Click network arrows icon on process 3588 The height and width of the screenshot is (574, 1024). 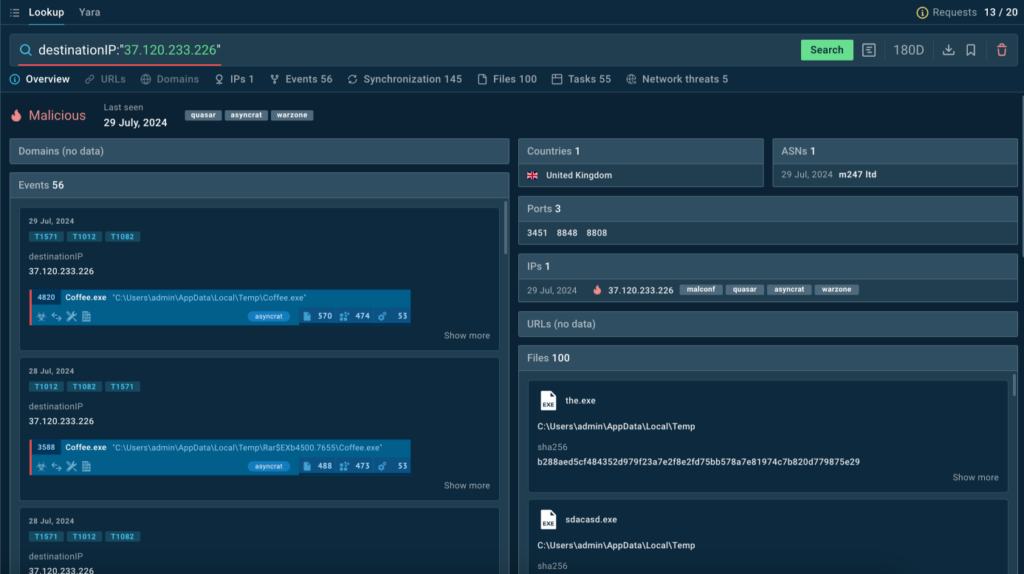click(x=56, y=466)
